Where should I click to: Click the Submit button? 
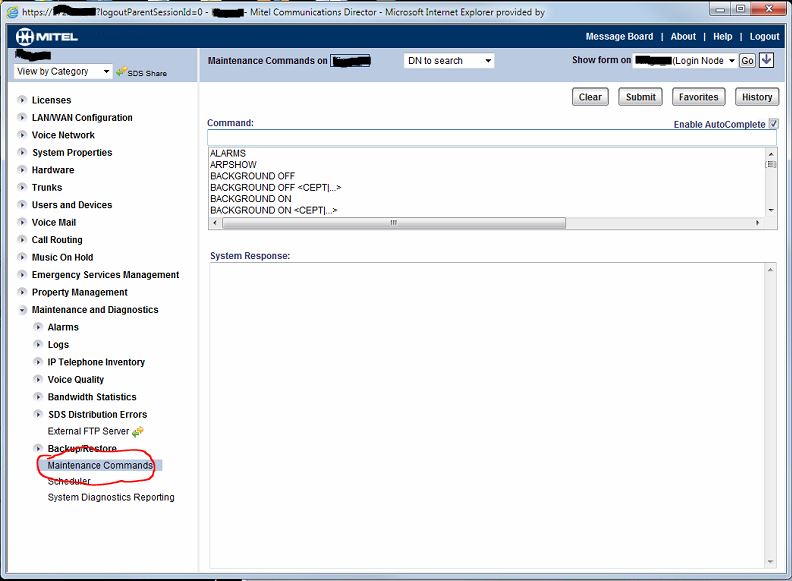640,97
